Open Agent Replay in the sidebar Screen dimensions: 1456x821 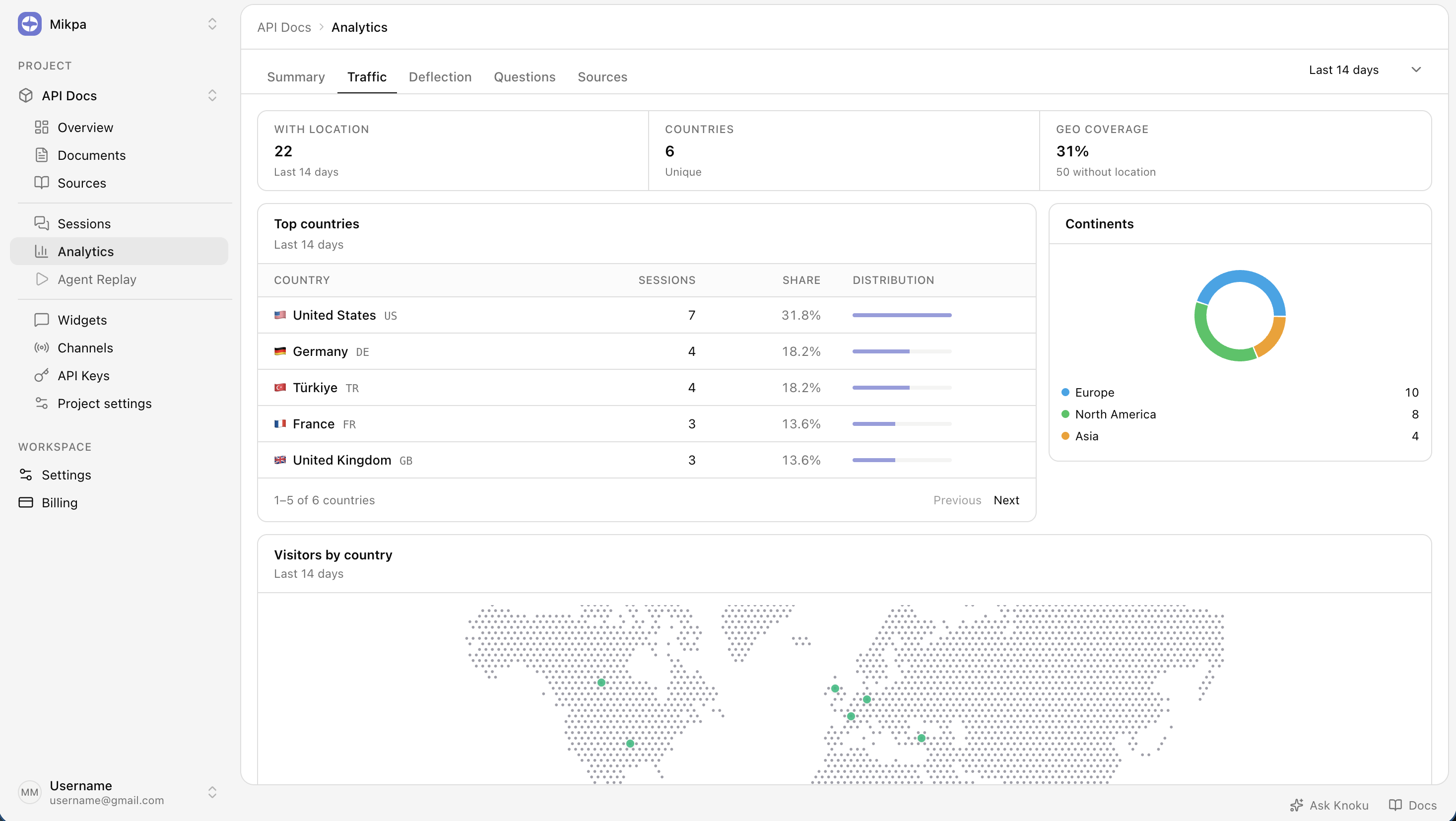click(119, 279)
